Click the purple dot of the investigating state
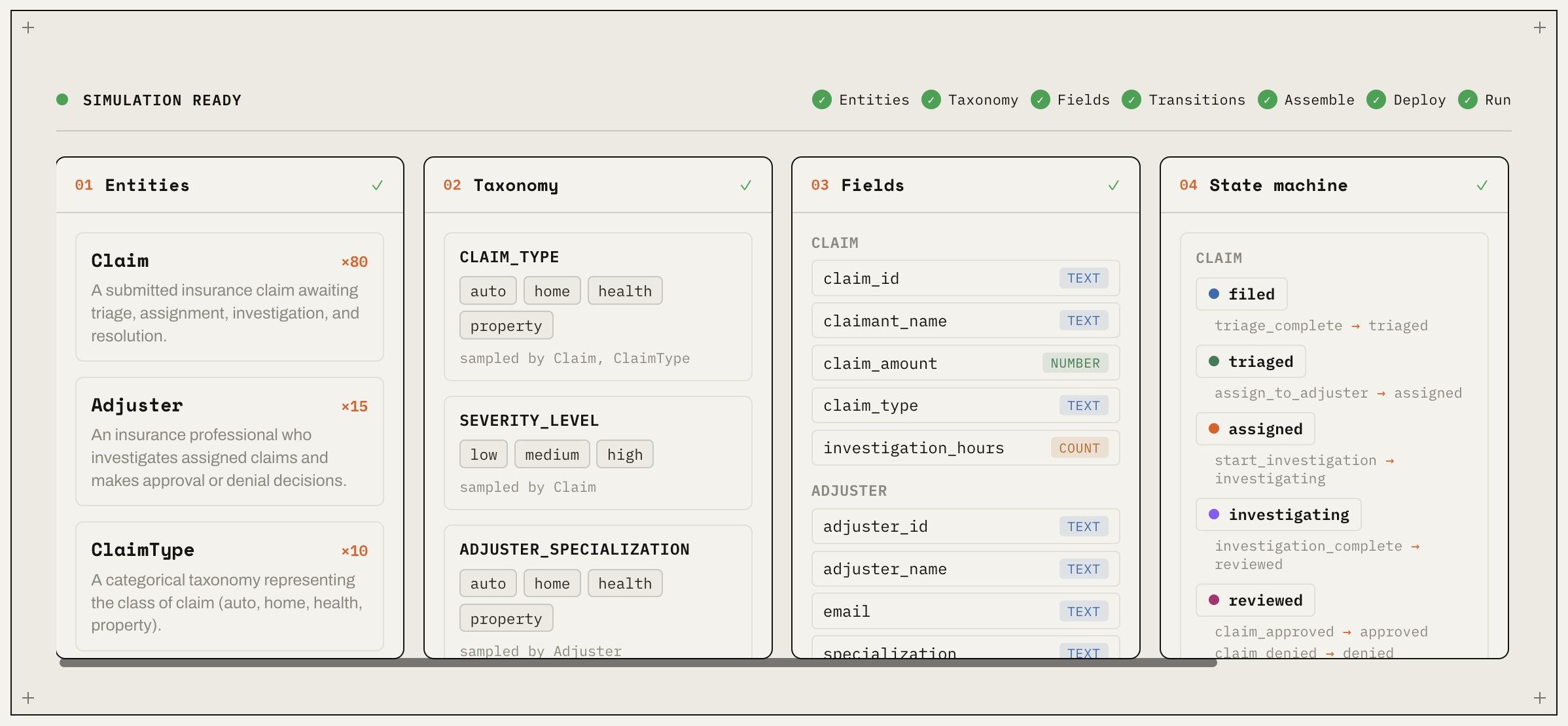 1213,514
